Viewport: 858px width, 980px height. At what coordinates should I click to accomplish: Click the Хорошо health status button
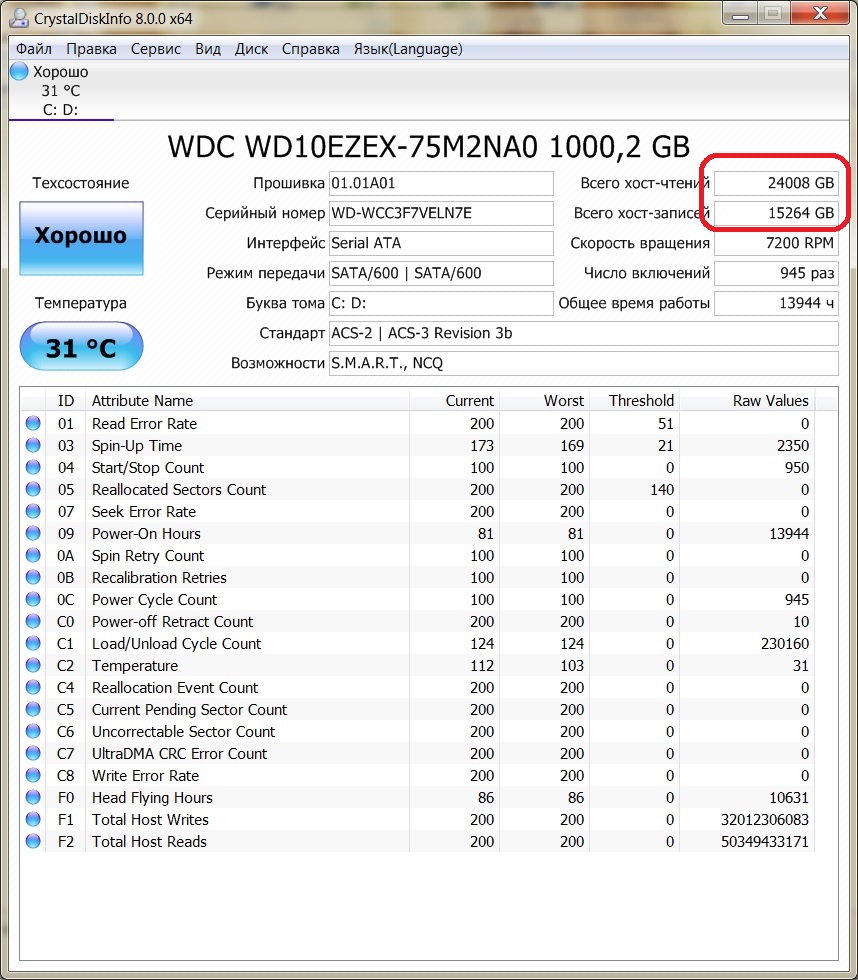[81, 238]
